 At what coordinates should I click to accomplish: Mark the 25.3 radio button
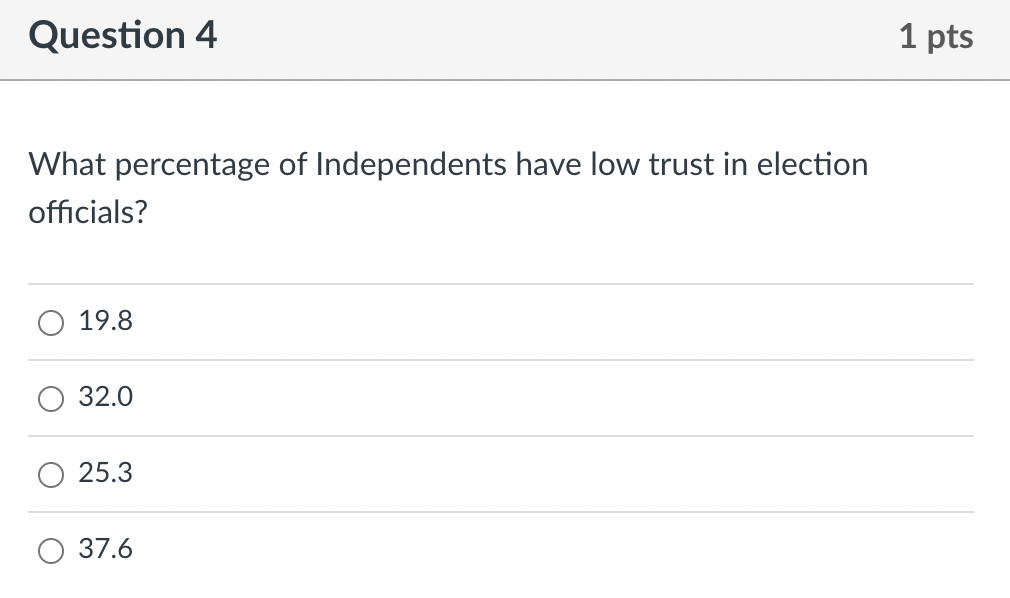pos(50,474)
